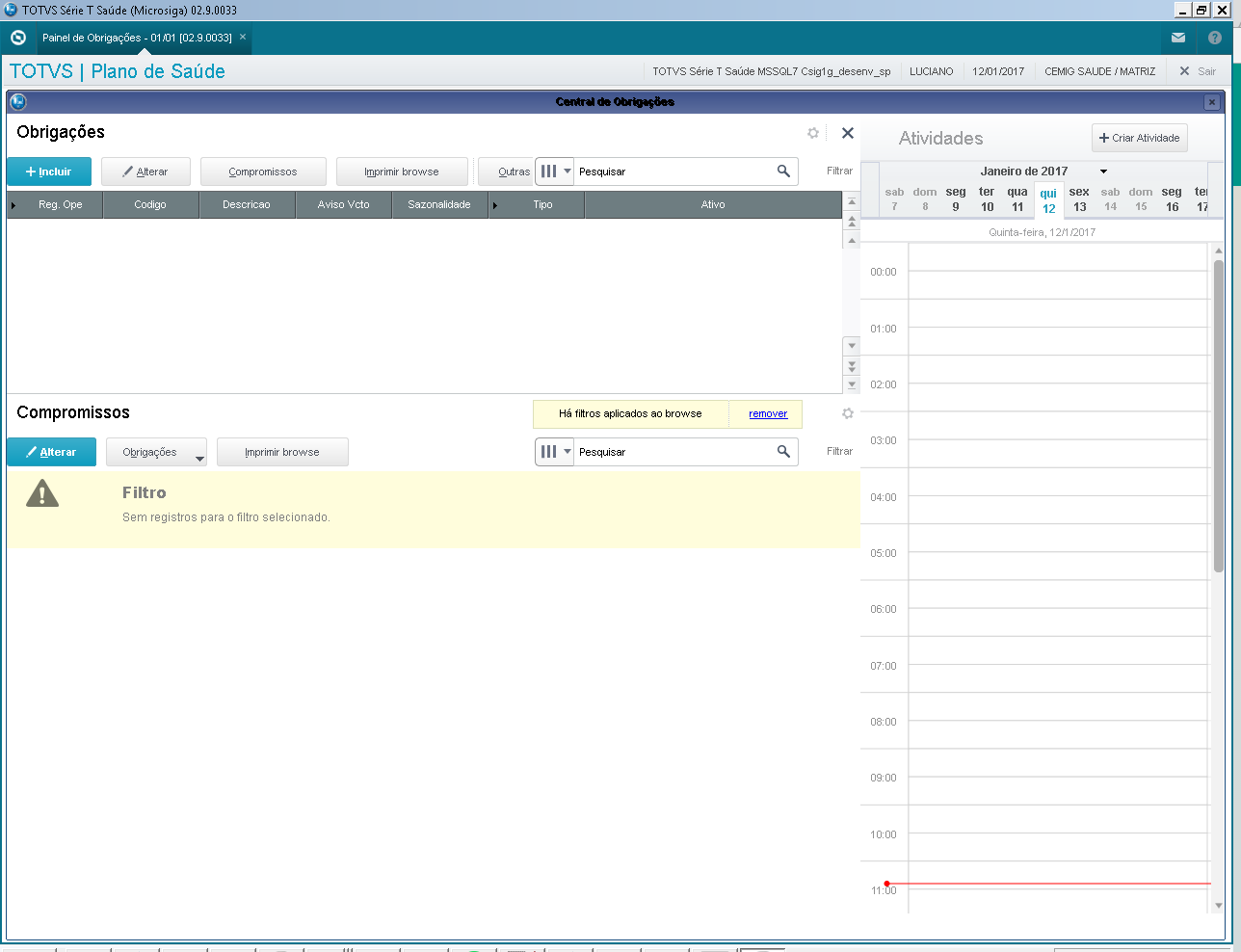The height and width of the screenshot is (952, 1241).
Task: Jump to first record in Obrigações grid
Action: 852,202
